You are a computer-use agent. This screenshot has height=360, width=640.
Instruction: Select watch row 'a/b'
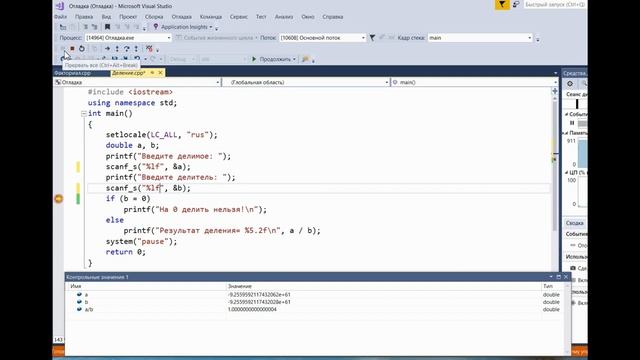tap(314, 309)
